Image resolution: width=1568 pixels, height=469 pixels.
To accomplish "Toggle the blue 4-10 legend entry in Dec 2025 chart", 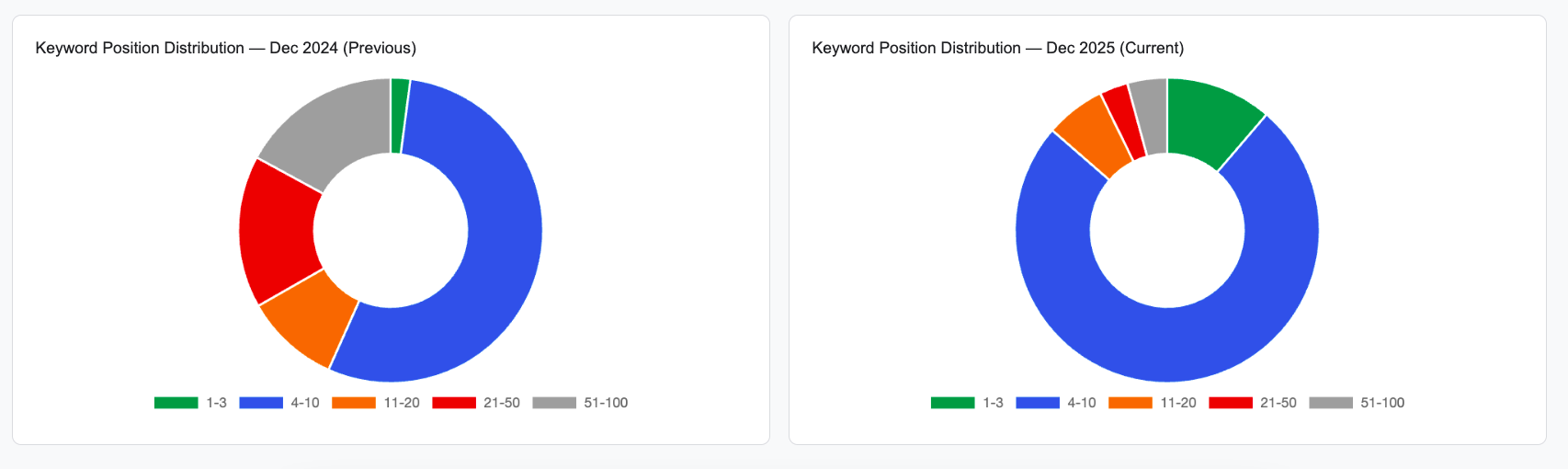I will click(x=1056, y=403).
